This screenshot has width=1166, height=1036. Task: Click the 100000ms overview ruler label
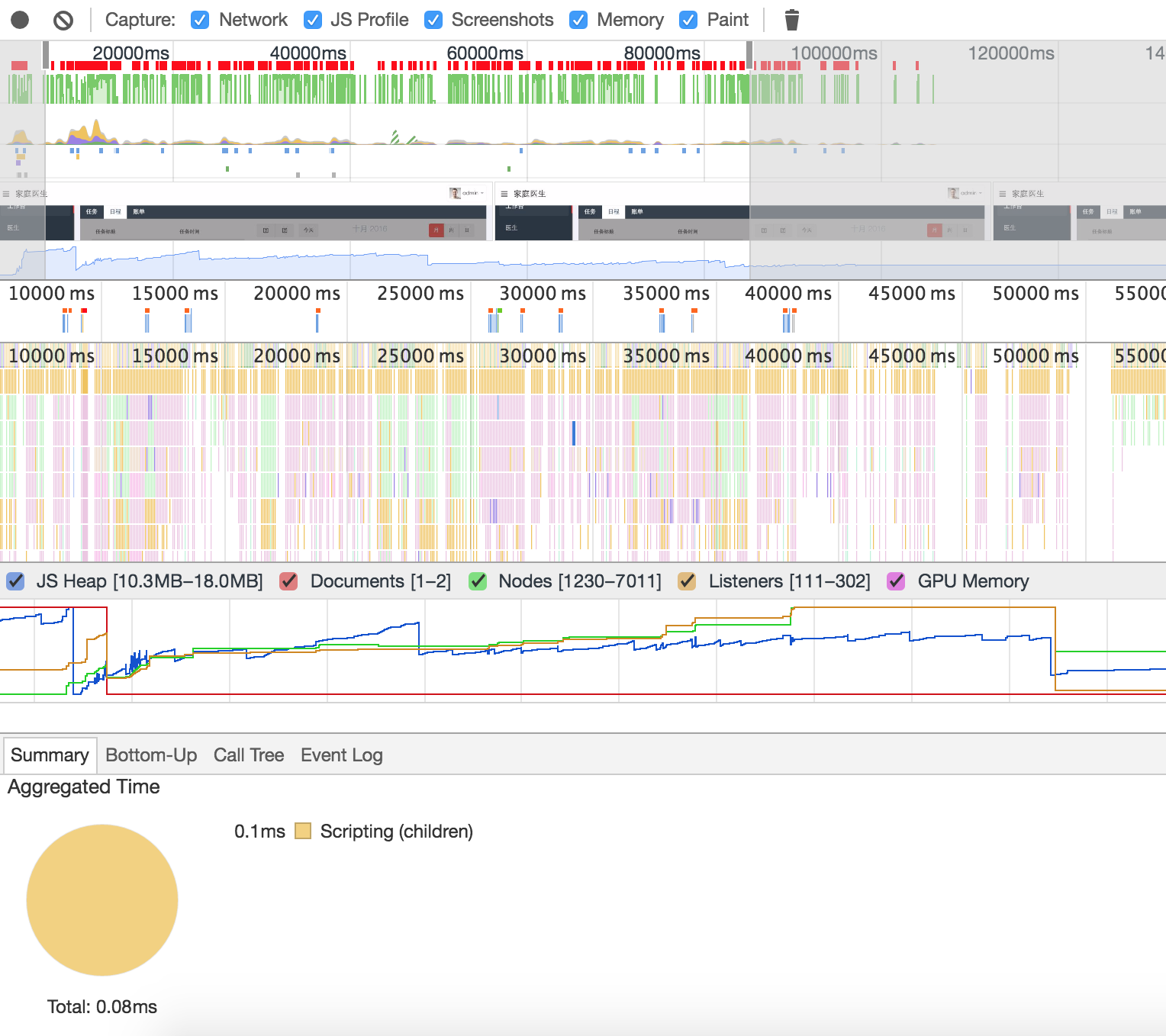point(833,53)
